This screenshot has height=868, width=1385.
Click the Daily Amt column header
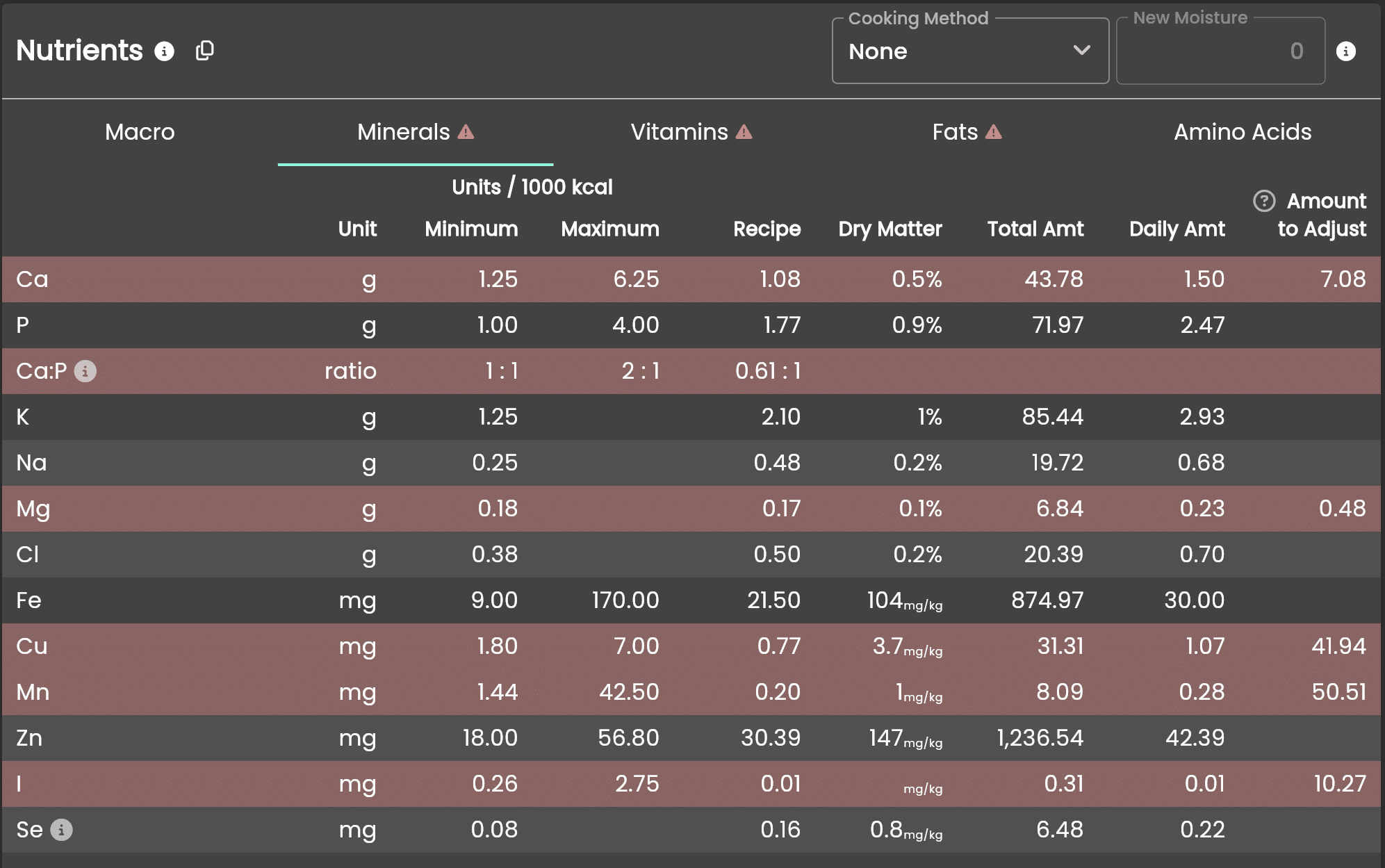tap(1177, 229)
